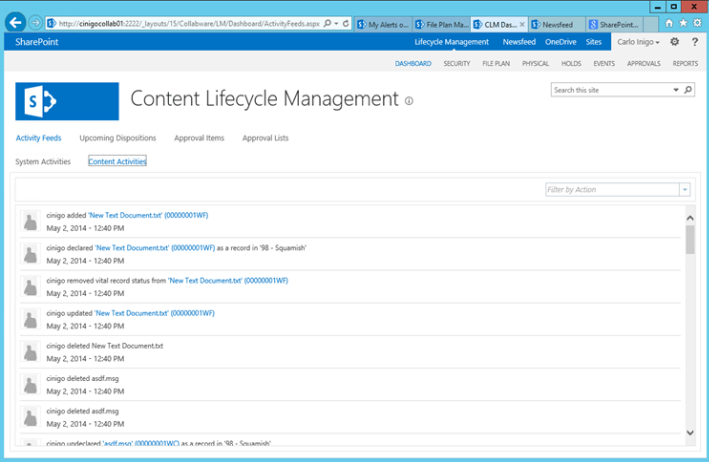
Task: Open the address bar dropdown arrow
Action: (336, 24)
